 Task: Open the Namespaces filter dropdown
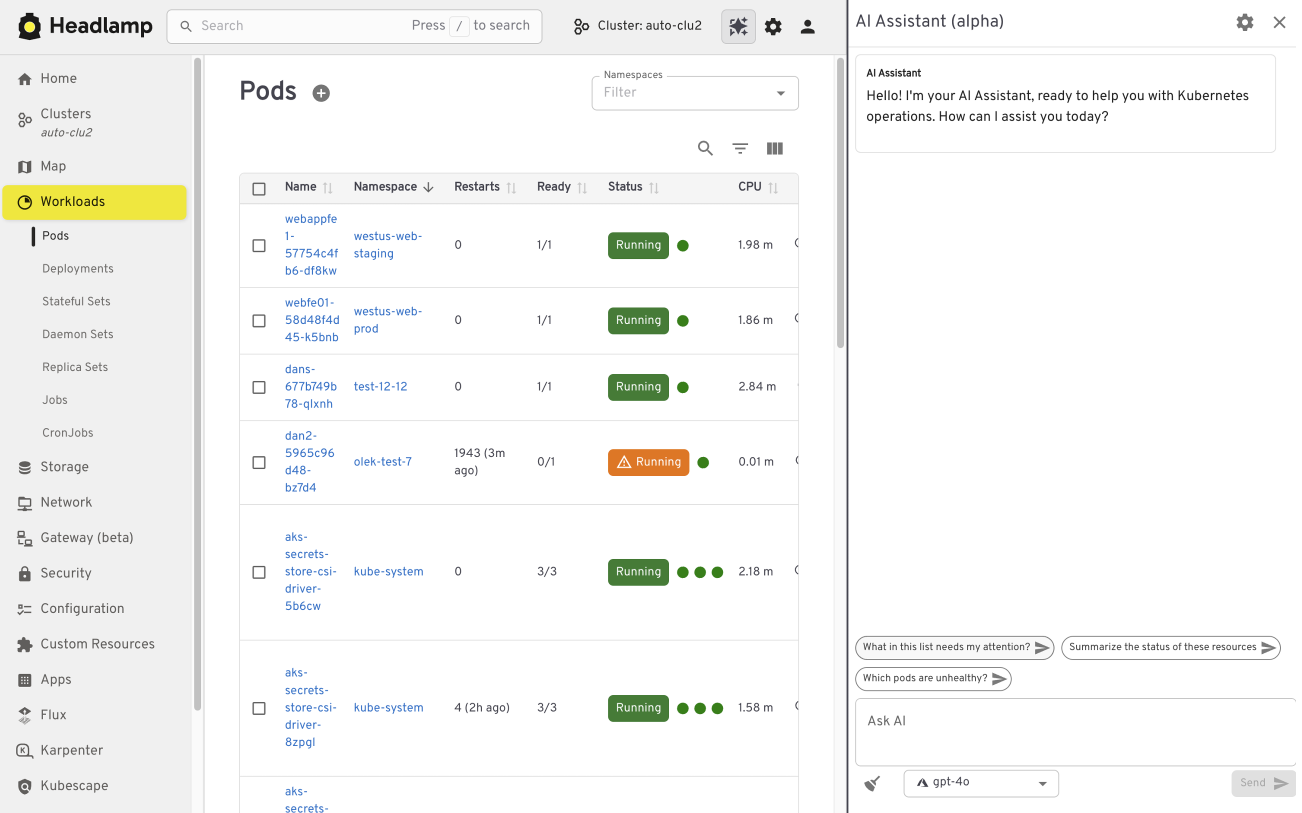694,92
